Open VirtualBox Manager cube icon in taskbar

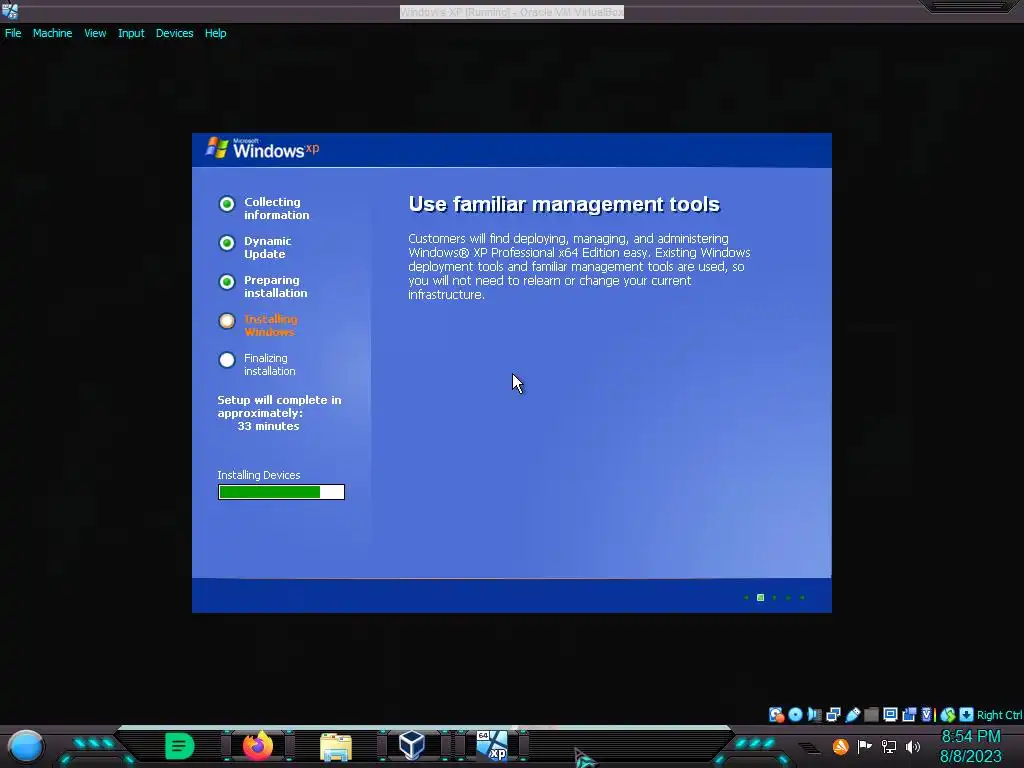(x=412, y=745)
